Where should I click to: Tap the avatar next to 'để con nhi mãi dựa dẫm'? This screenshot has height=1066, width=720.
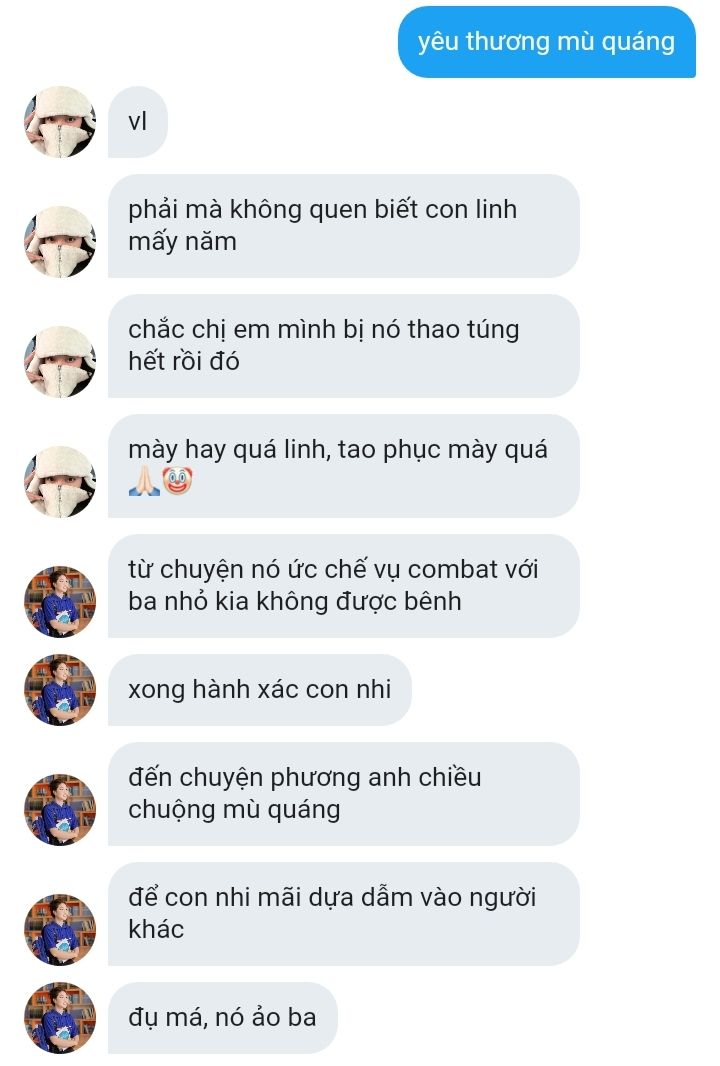(x=60, y=929)
